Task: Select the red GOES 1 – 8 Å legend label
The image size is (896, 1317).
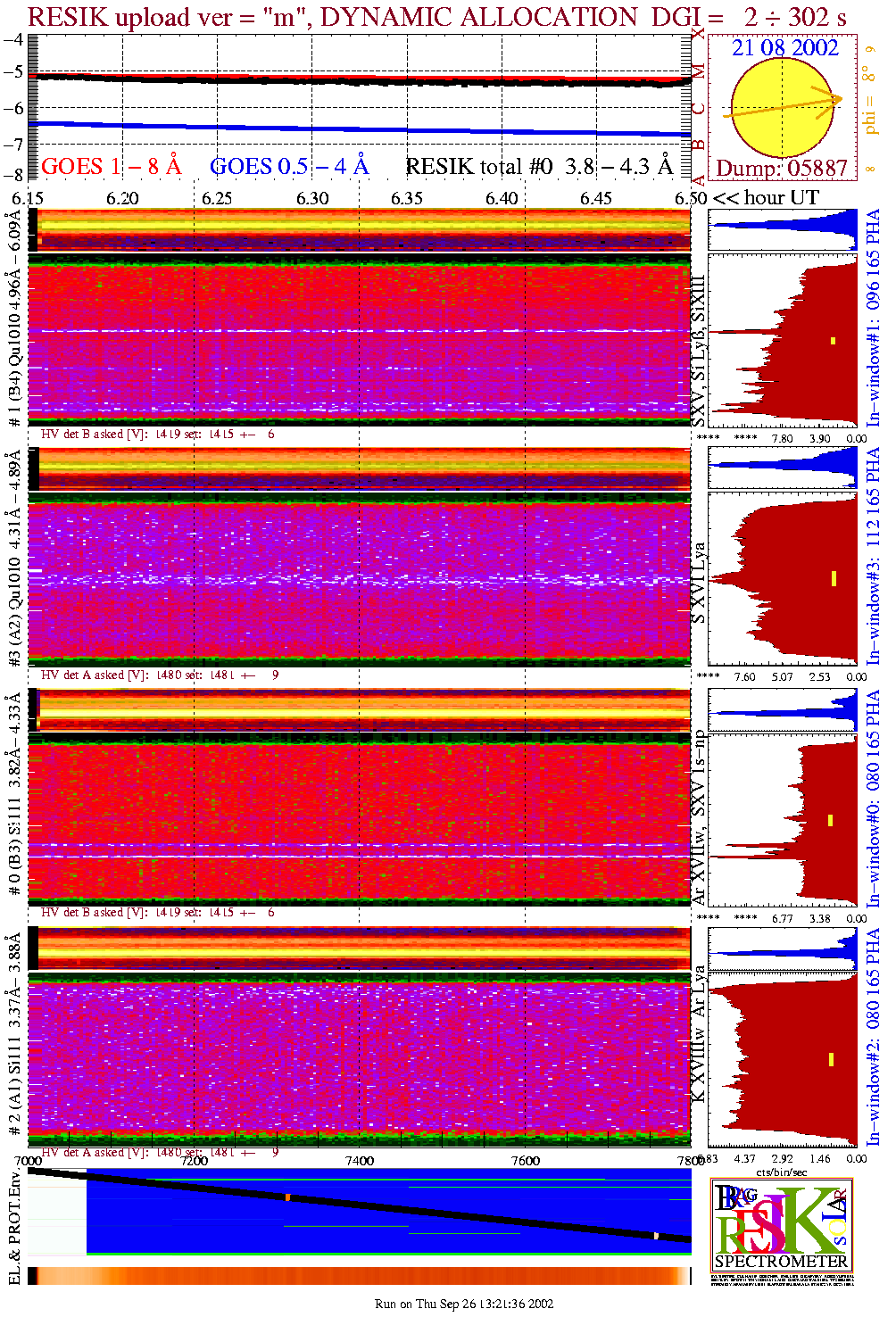Action: coord(111,167)
